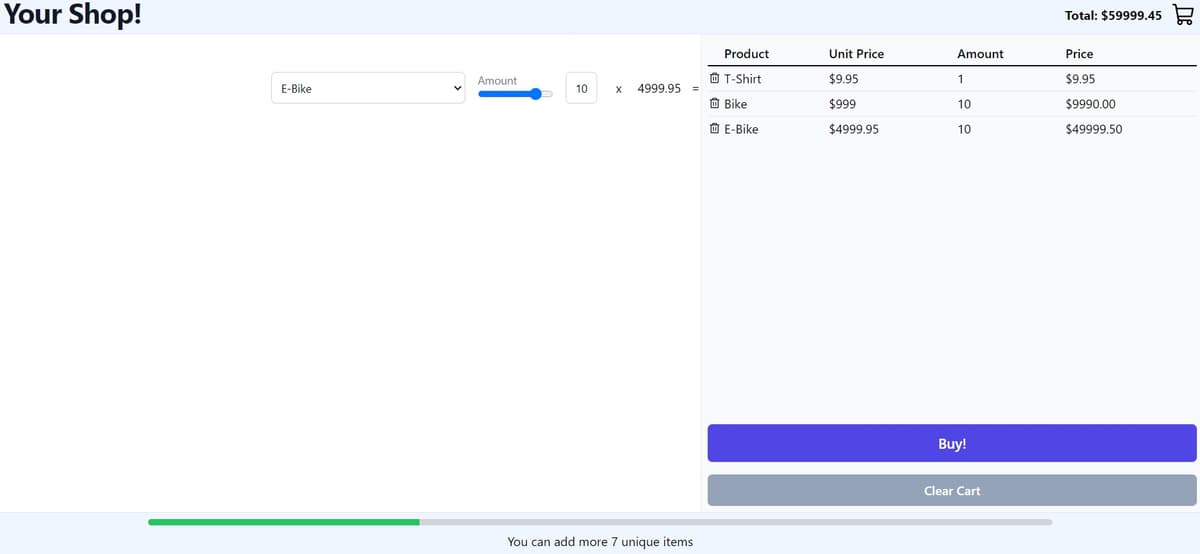Click the Unit Price column header
This screenshot has height=554, width=1200.
(856, 54)
